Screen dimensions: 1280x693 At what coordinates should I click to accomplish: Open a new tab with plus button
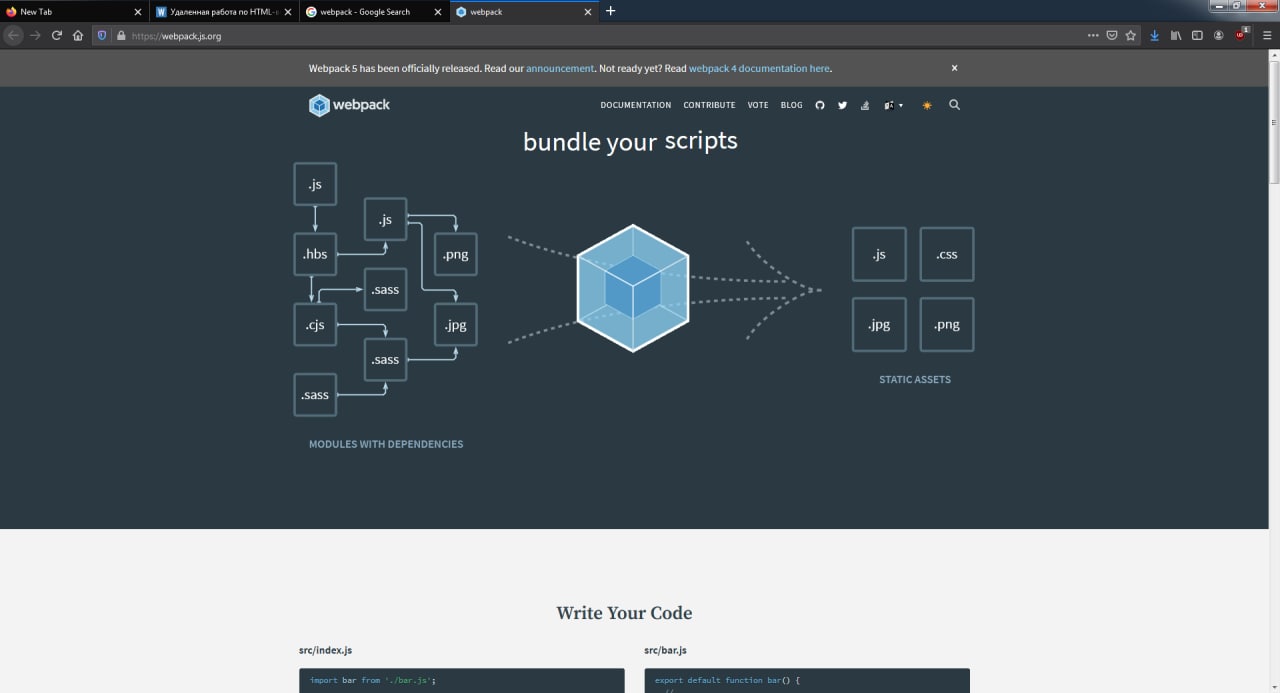point(611,11)
